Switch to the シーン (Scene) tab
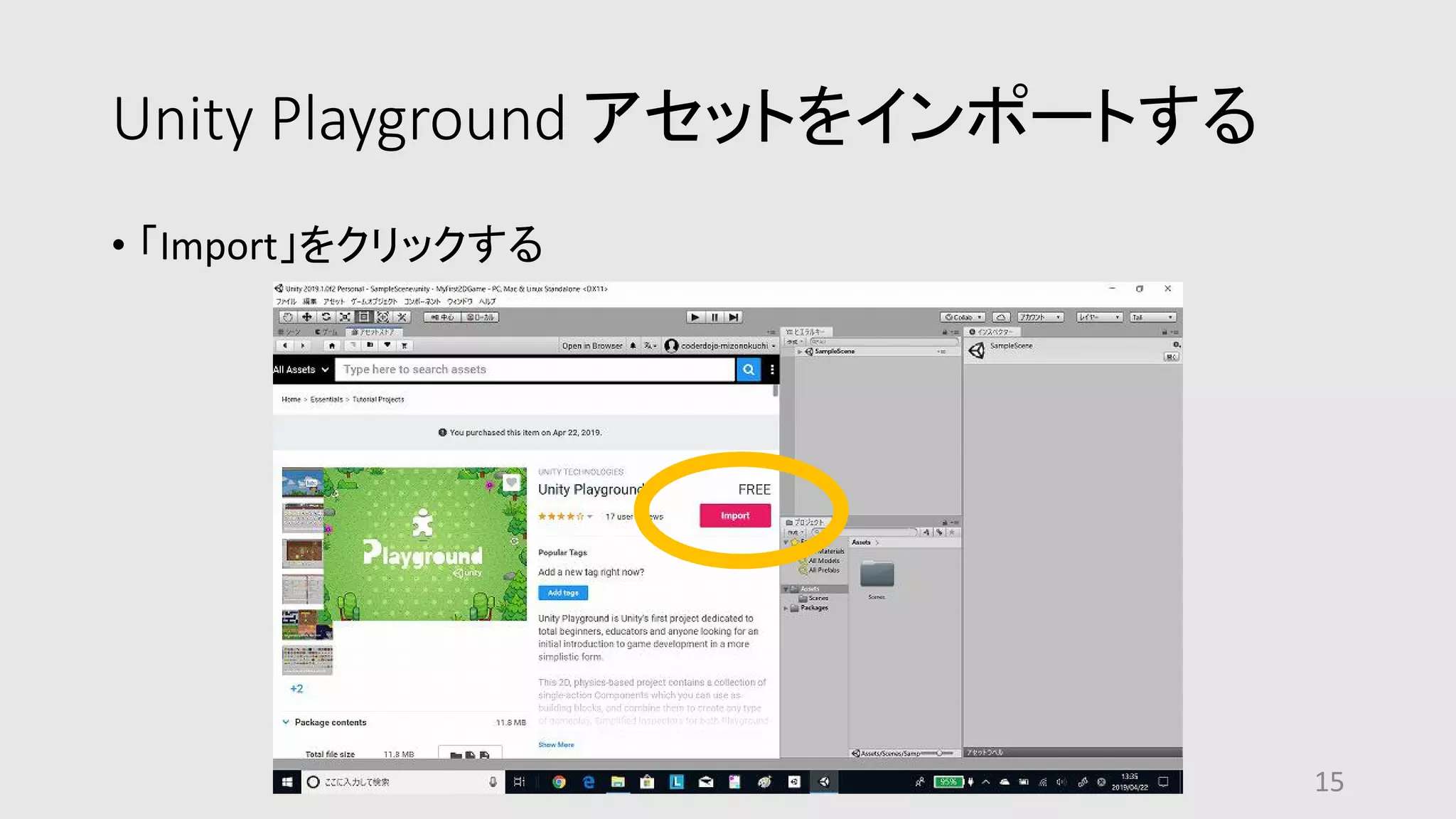 [x=290, y=332]
